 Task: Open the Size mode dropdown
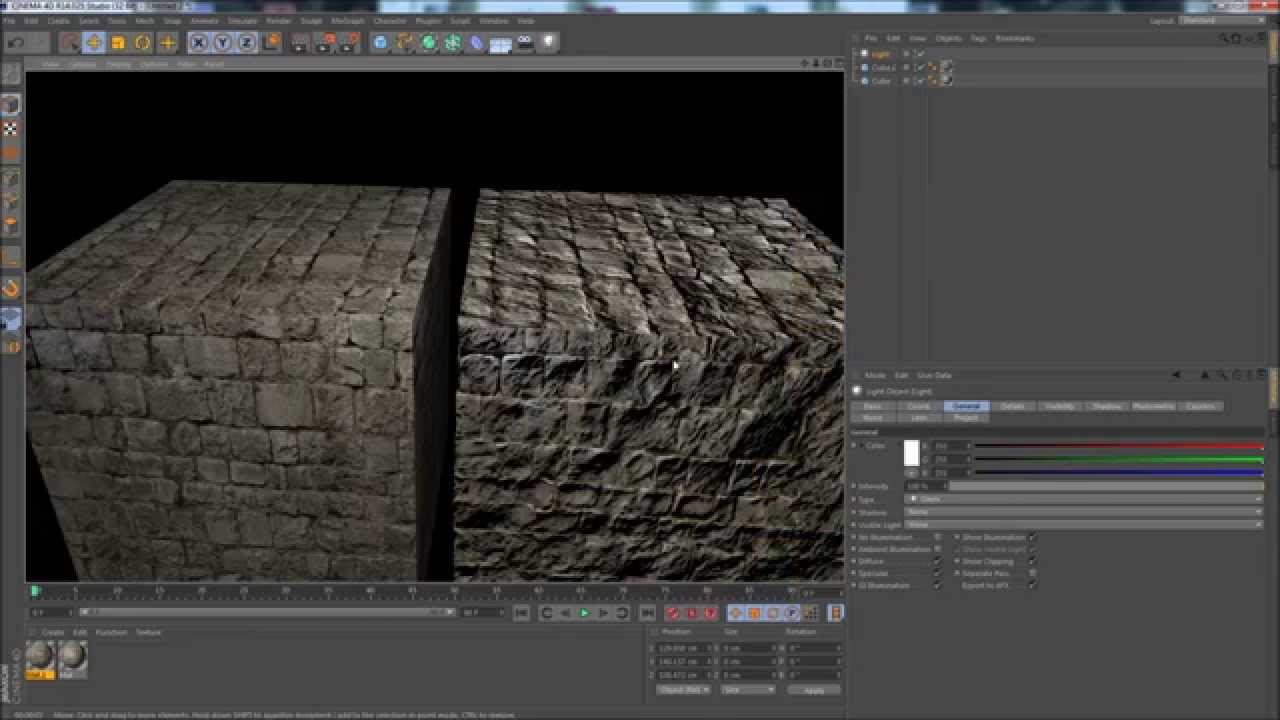point(747,690)
